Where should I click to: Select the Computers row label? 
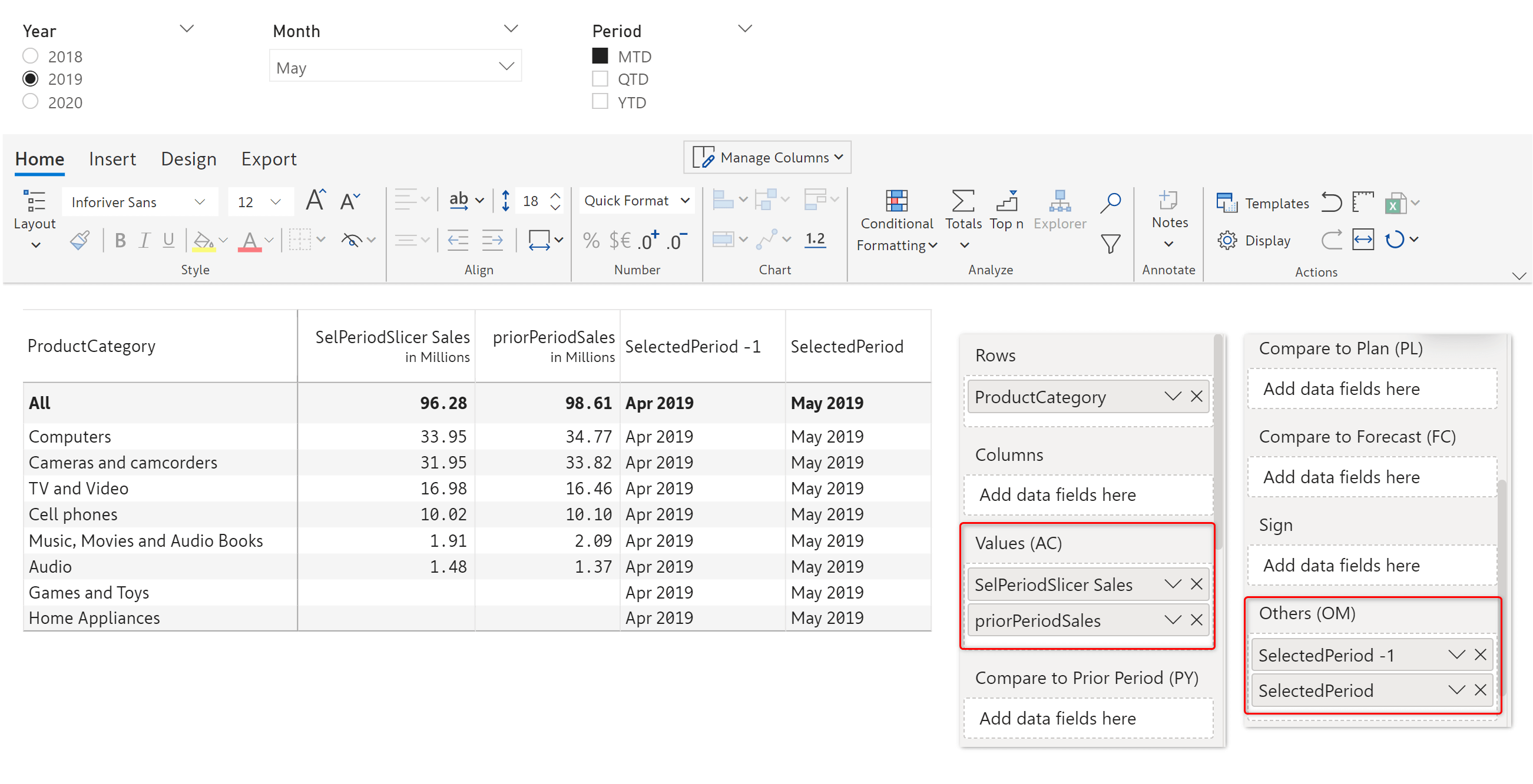[x=69, y=436]
